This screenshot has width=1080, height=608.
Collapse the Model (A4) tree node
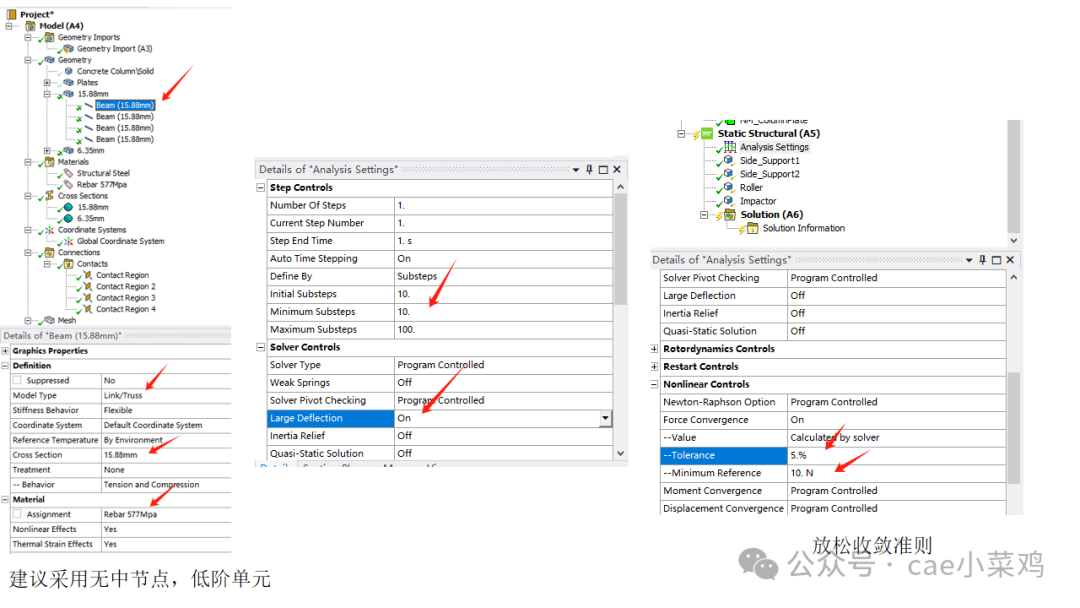pyautogui.click(x=9, y=25)
